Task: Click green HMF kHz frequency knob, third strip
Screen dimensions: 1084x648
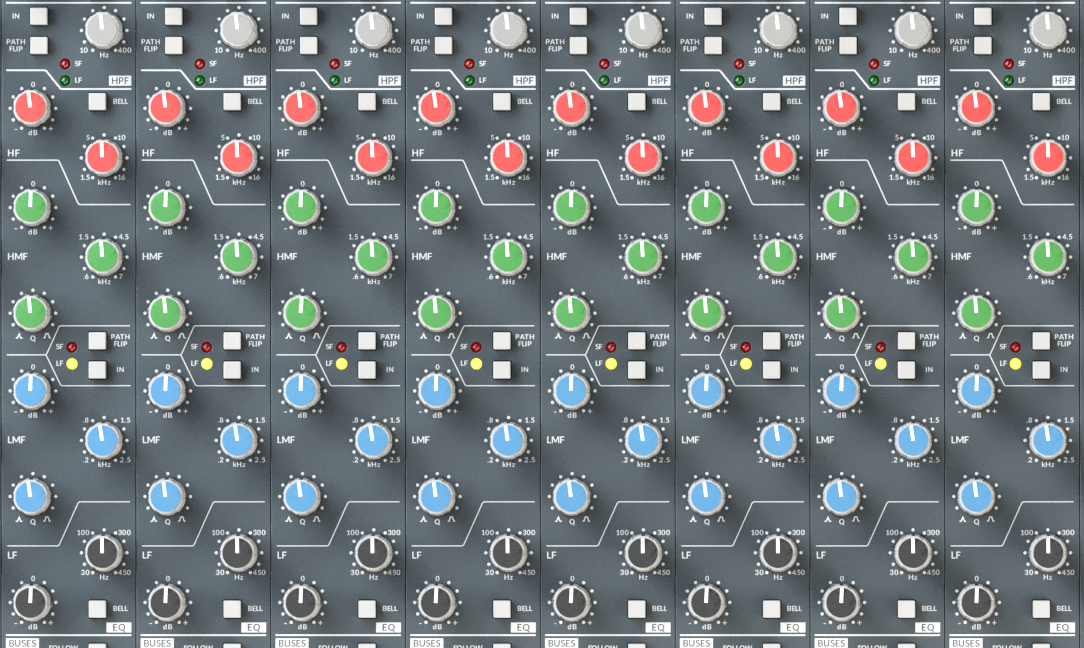Action: pyautogui.click(x=372, y=257)
